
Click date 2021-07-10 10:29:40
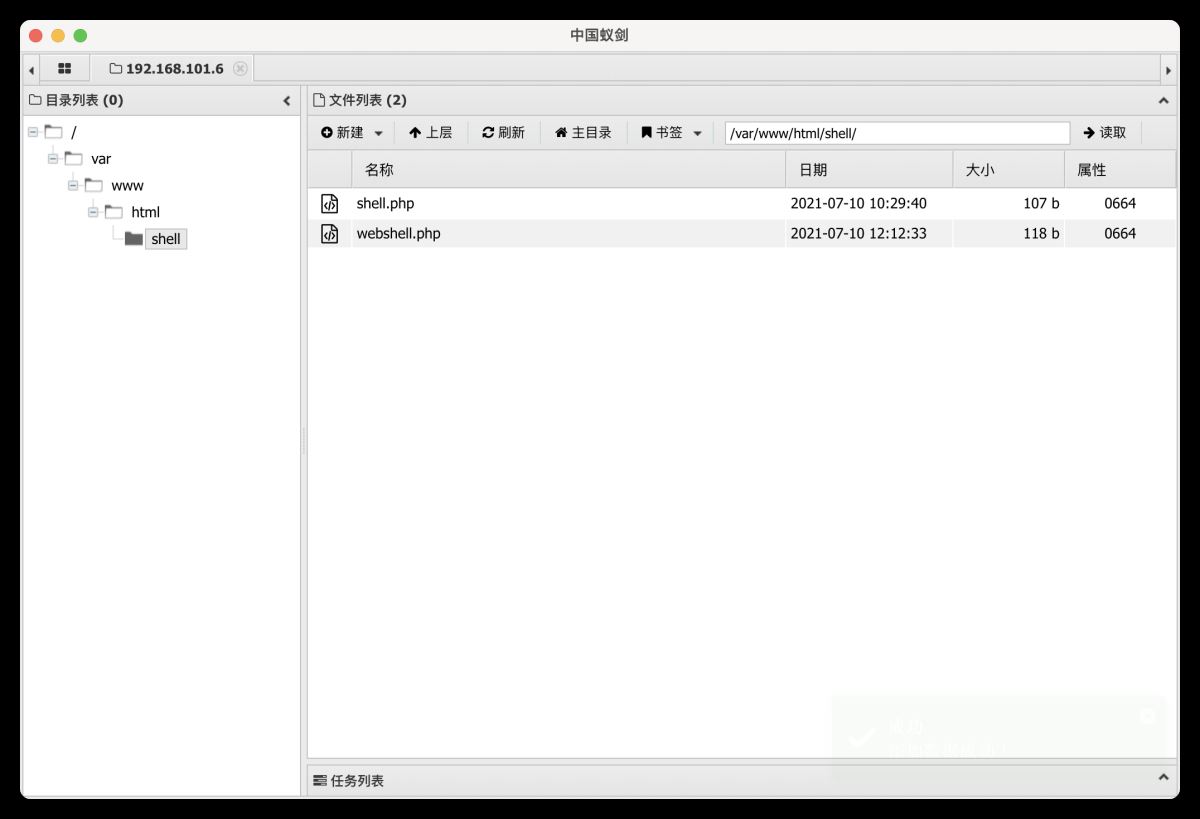coord(858,204)
